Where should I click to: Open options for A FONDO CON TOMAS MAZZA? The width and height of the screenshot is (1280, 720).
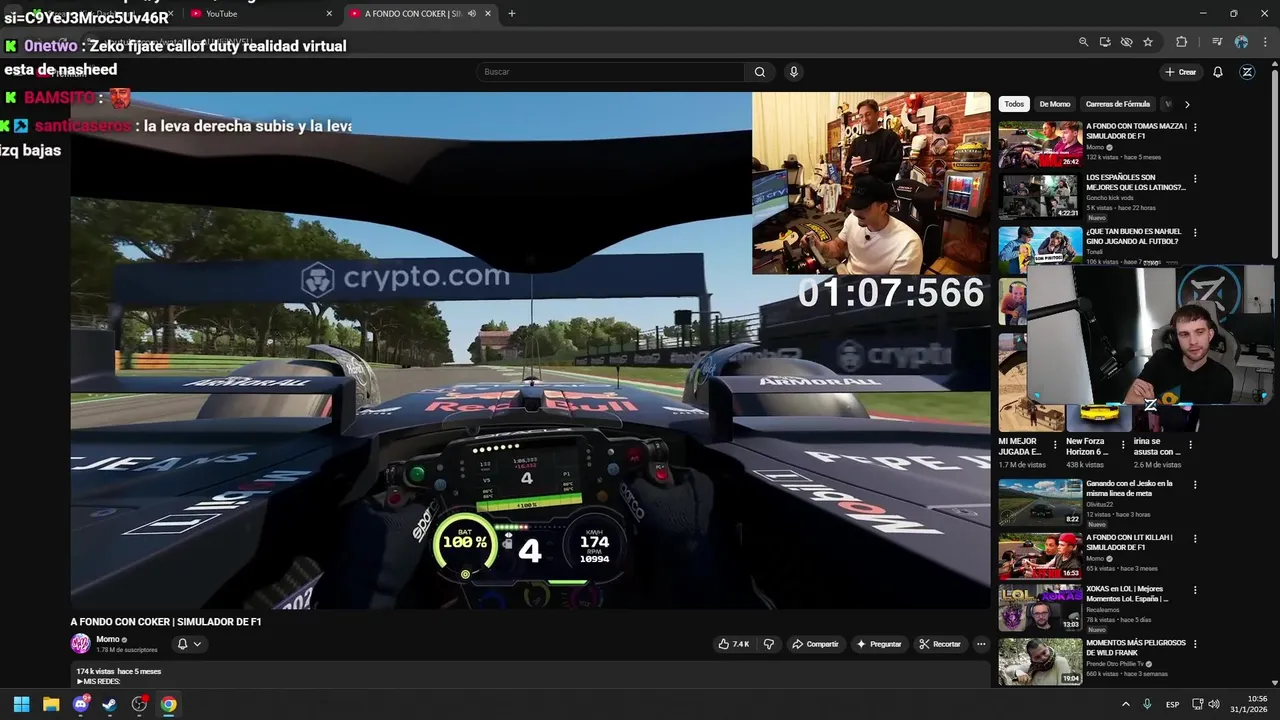[1195, 127]
